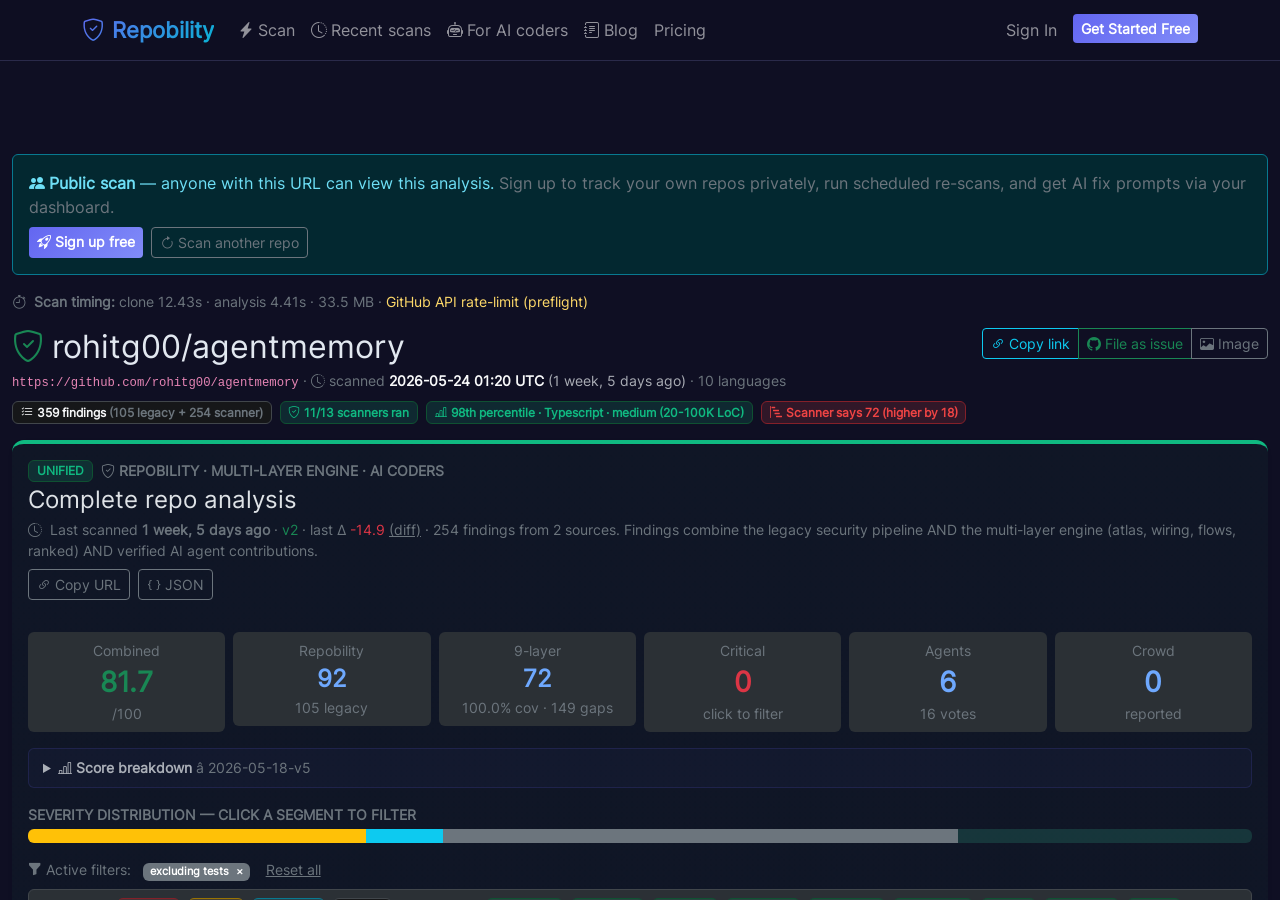The height and width of the screenshot is (900, 1280).
Task: Click the Reset all filters link
Action: click(293, 870)
